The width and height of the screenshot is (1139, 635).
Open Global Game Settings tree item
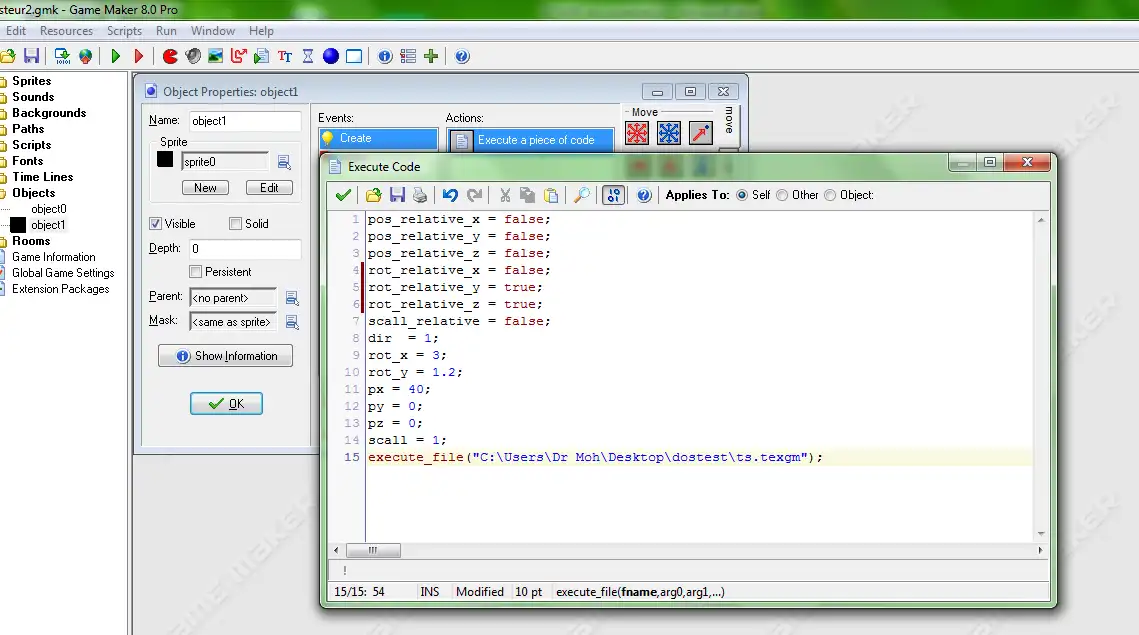[63, 273]
